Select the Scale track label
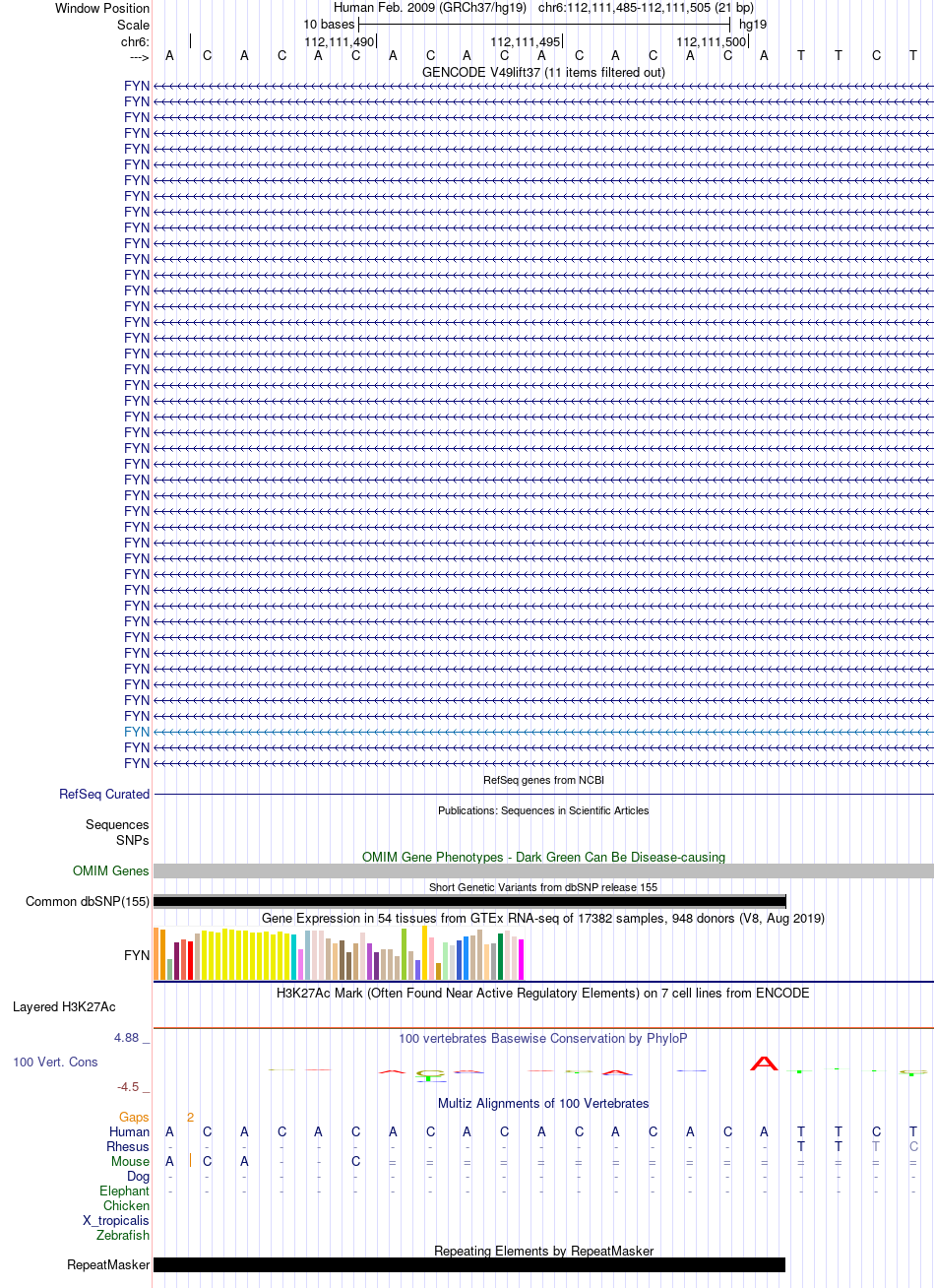The height and width of the screenshot is (1288, 935). [x=134, y=25]
